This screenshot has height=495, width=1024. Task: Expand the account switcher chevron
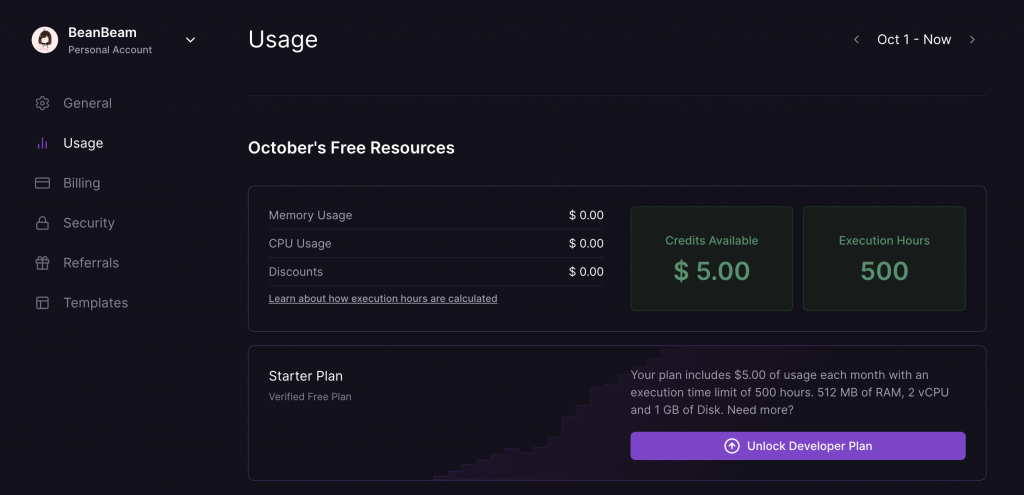(191, 40)
